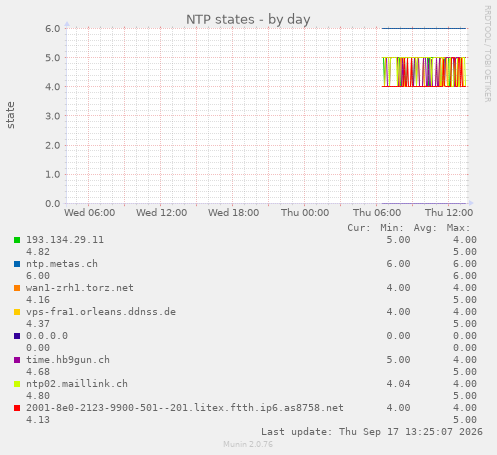This screenshot has width=497, height=455.
Task: Click the Min: column header
Action: (x=392, y=228)
